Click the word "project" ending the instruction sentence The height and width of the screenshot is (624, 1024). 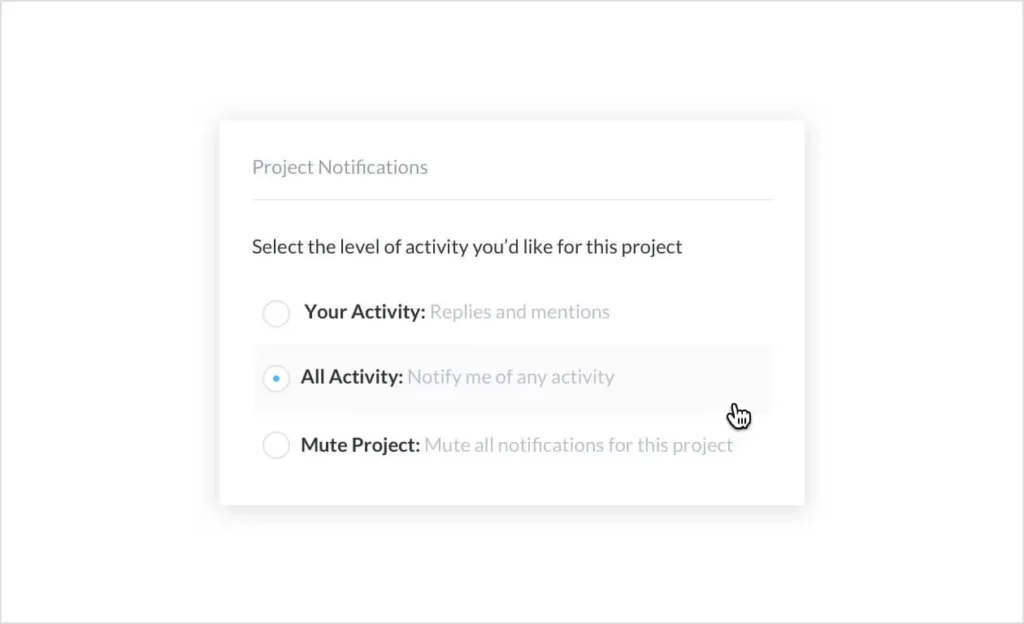click(650, 246)
